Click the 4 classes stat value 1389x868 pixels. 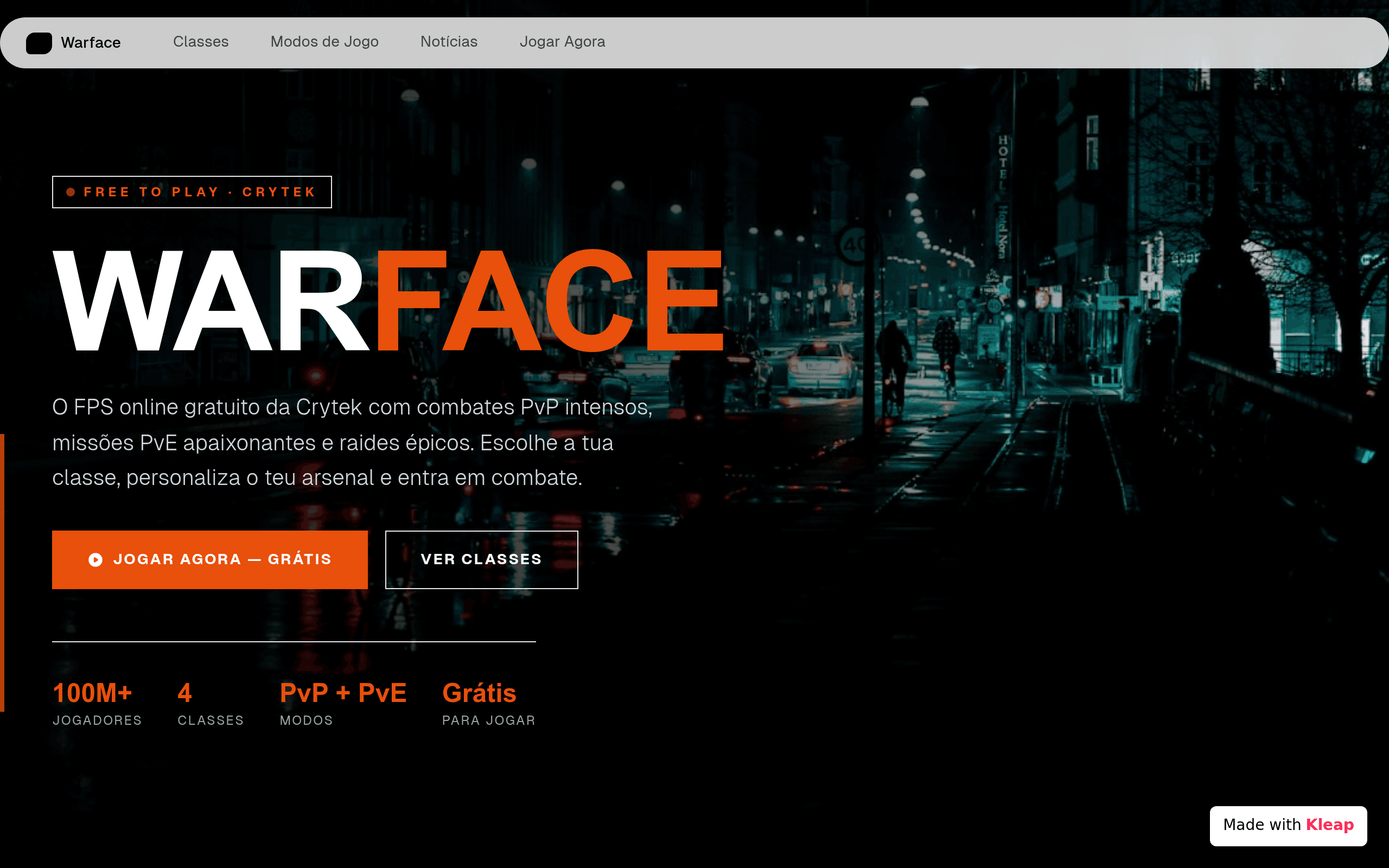(184, 693)
